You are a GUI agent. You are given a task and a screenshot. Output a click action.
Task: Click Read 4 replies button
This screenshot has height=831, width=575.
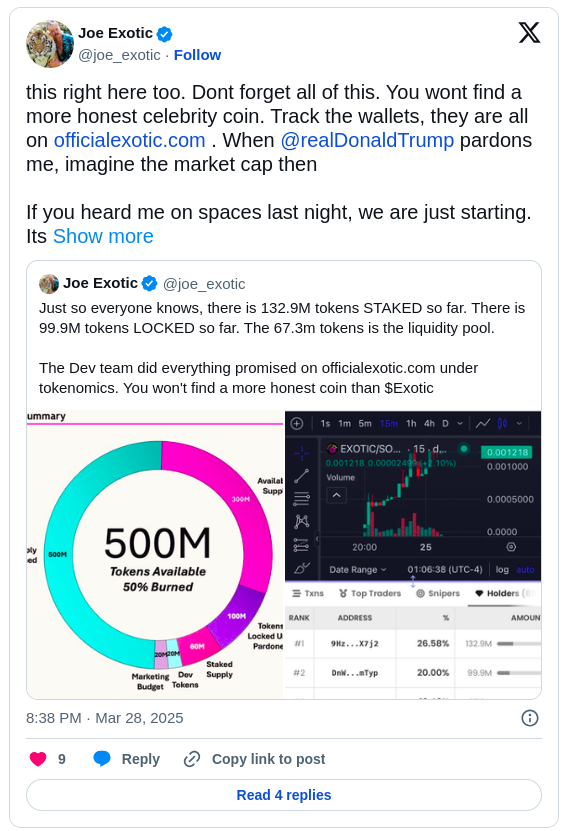coord(284,795)
